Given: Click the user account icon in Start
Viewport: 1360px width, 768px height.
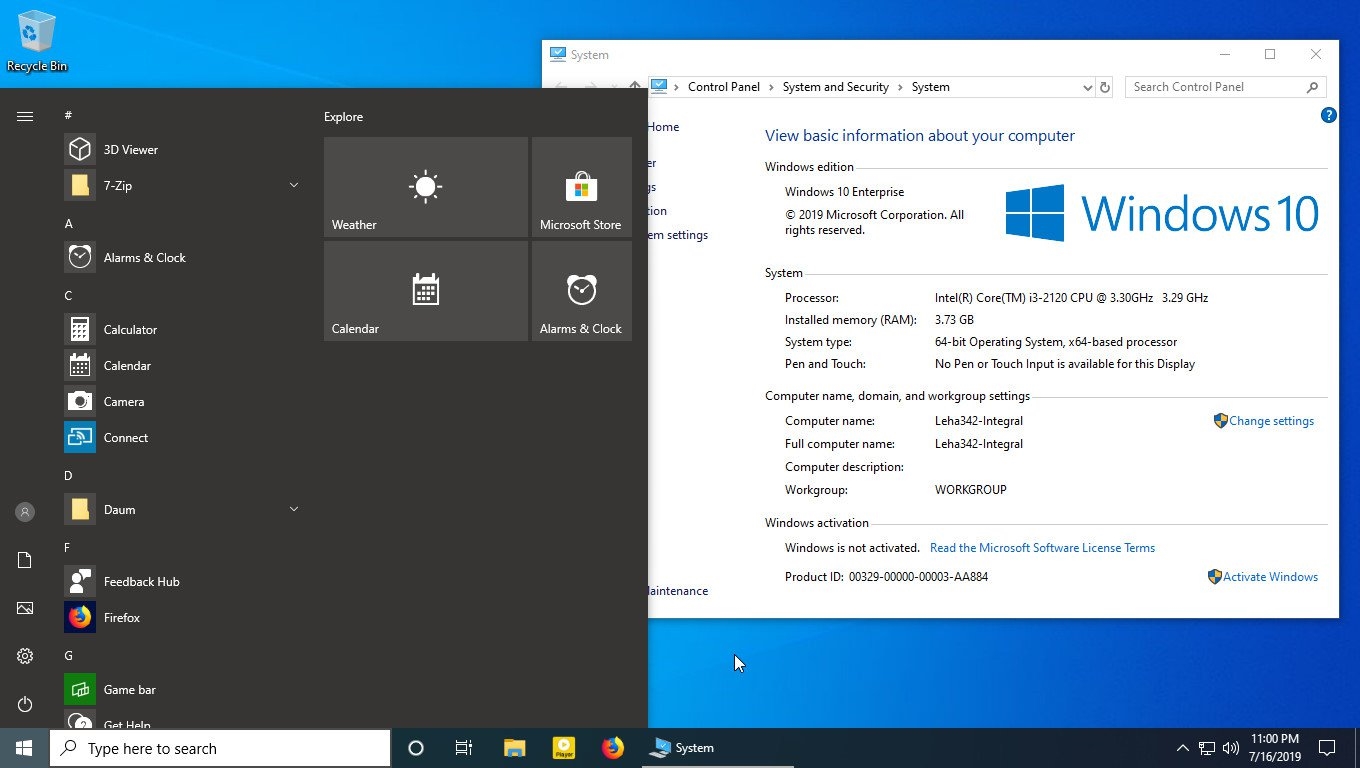Looking at the screenshot, I should 25,512.
